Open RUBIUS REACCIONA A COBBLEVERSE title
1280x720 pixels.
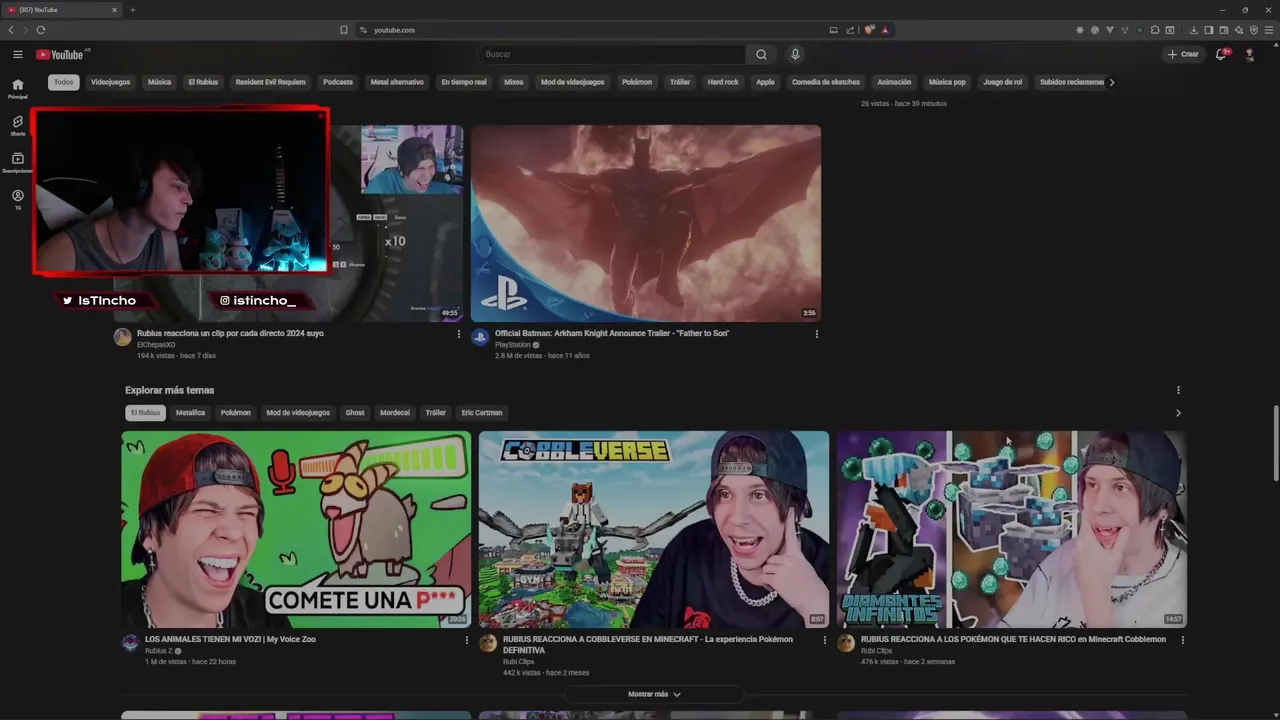[x=648, y=645]
